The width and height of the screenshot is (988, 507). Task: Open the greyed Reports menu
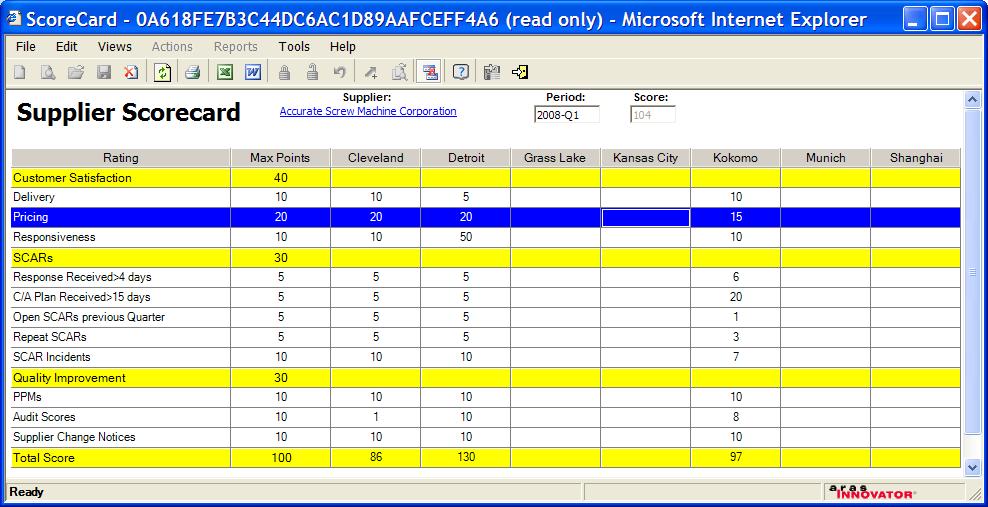(x=236, y=47)
